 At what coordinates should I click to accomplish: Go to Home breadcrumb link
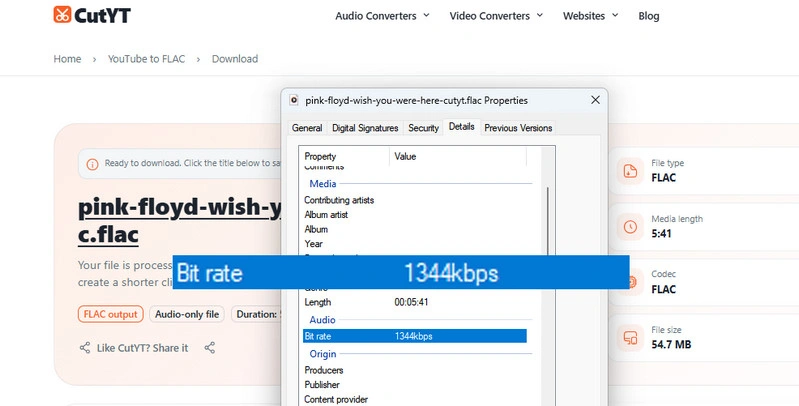(x=67, y=59)
